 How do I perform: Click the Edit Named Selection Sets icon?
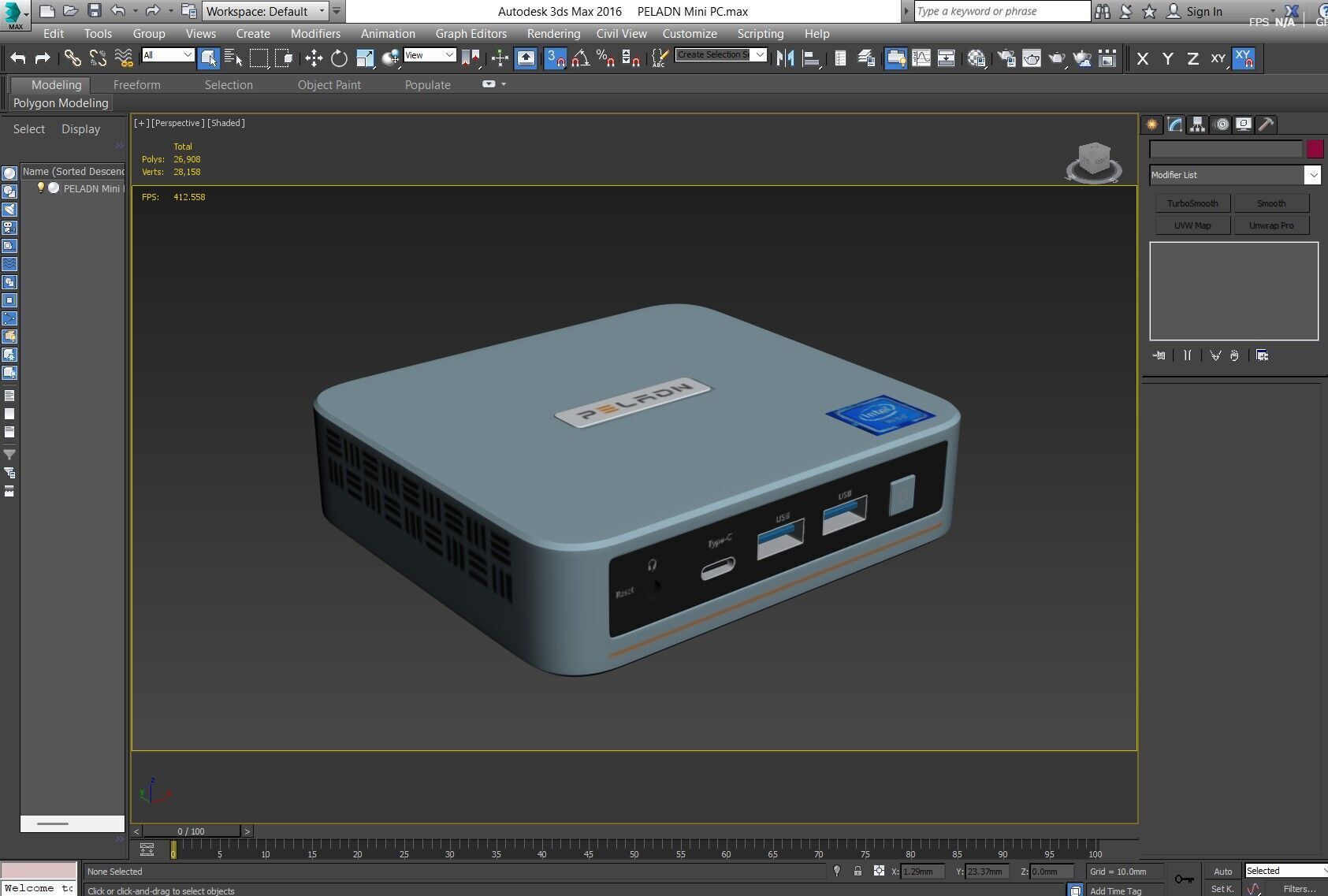point(660,58)
